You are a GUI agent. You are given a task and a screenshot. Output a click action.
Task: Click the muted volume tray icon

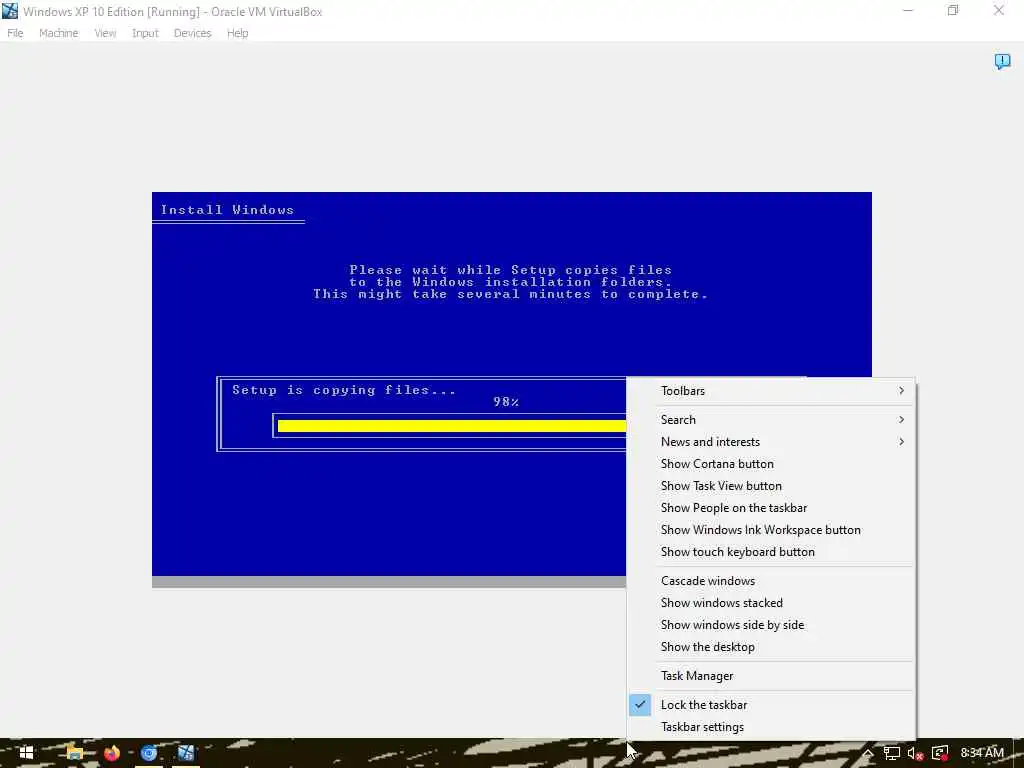tap(915, 753)
